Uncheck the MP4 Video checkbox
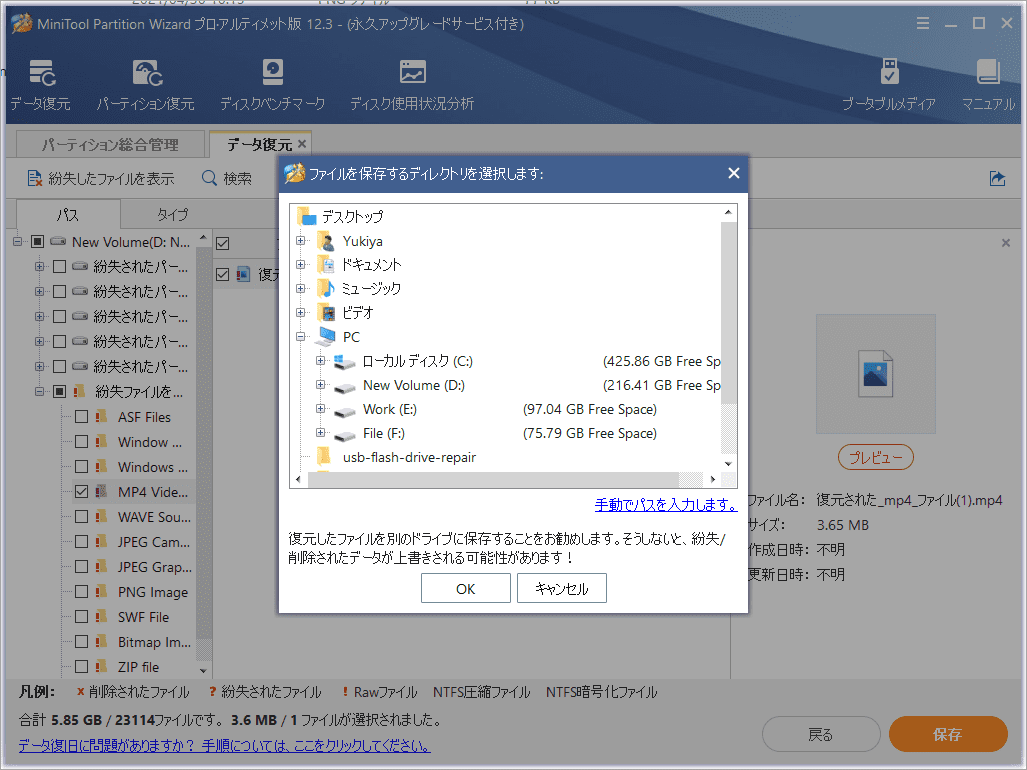Screen dimensions: 1027x770 pyautogui.click(x=83, y=491)
